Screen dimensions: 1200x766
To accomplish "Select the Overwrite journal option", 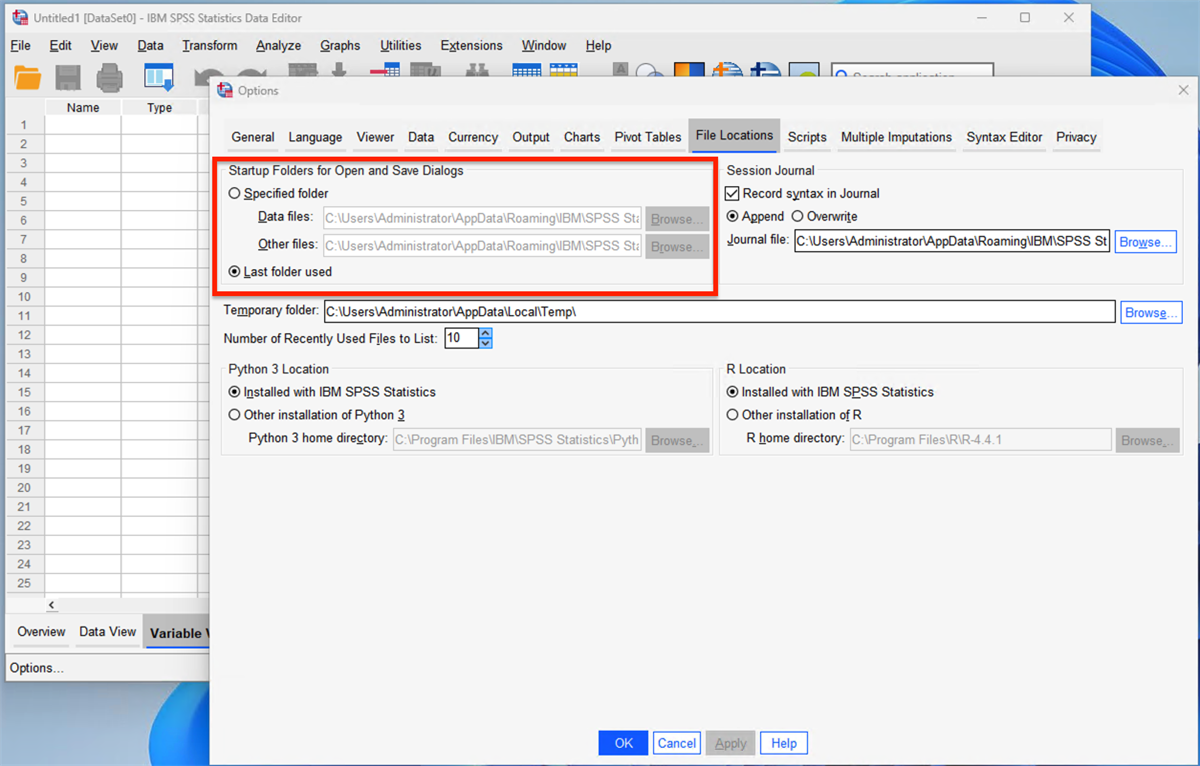I will (797, 216).
